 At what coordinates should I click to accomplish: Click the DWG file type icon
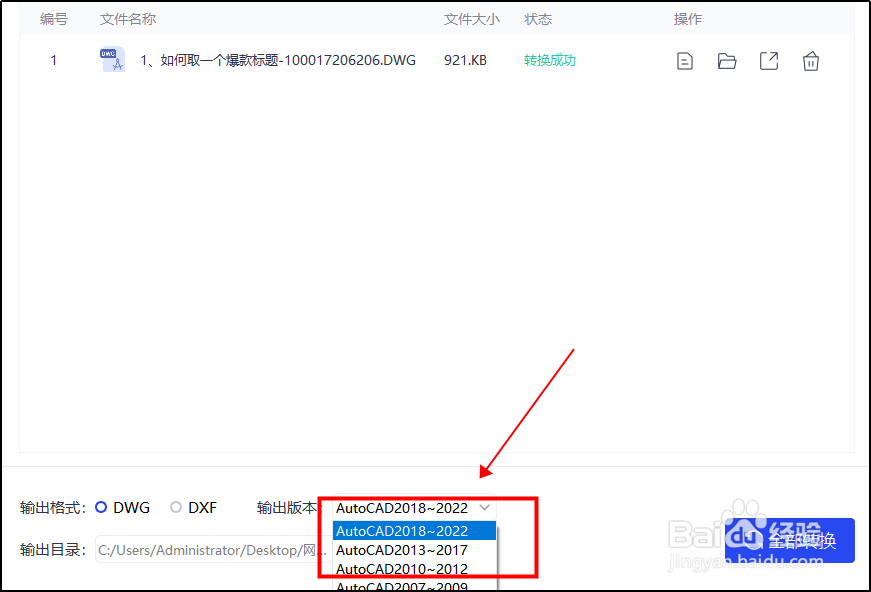(x=112, y=59)
